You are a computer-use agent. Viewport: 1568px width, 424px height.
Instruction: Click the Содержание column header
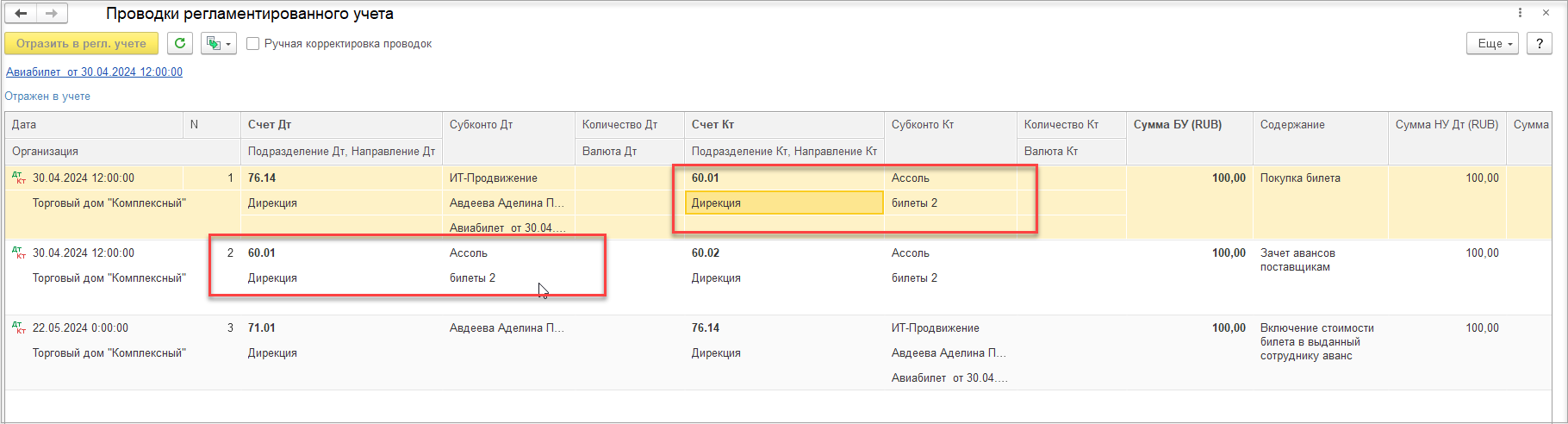point(1292,125)
